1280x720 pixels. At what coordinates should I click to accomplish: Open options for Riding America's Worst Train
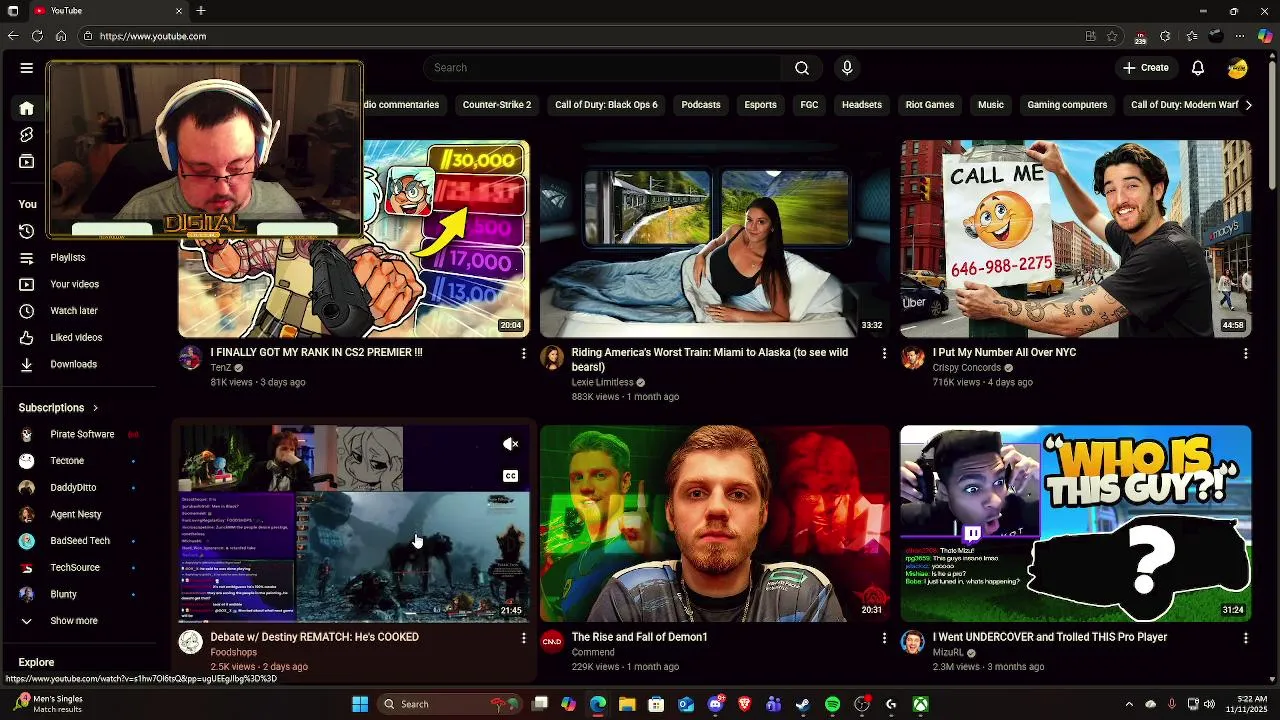coord(884,353)
